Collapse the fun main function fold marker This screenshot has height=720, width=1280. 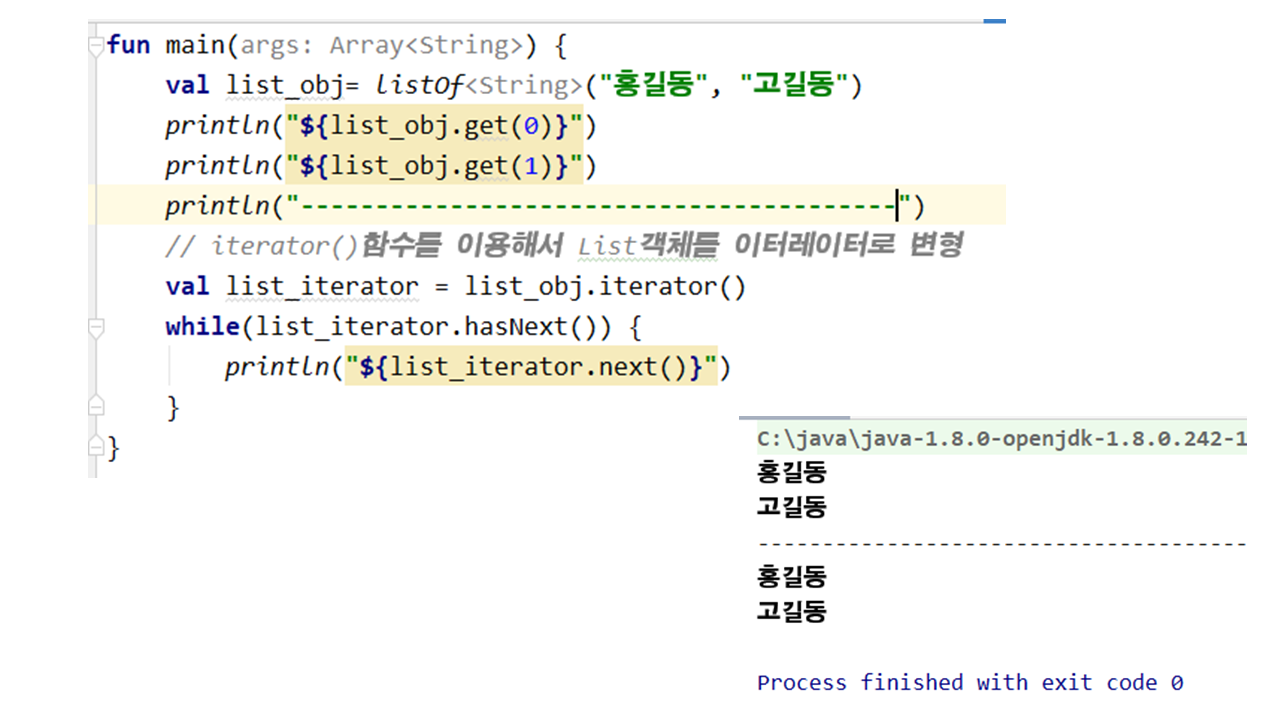coord(95,46)
